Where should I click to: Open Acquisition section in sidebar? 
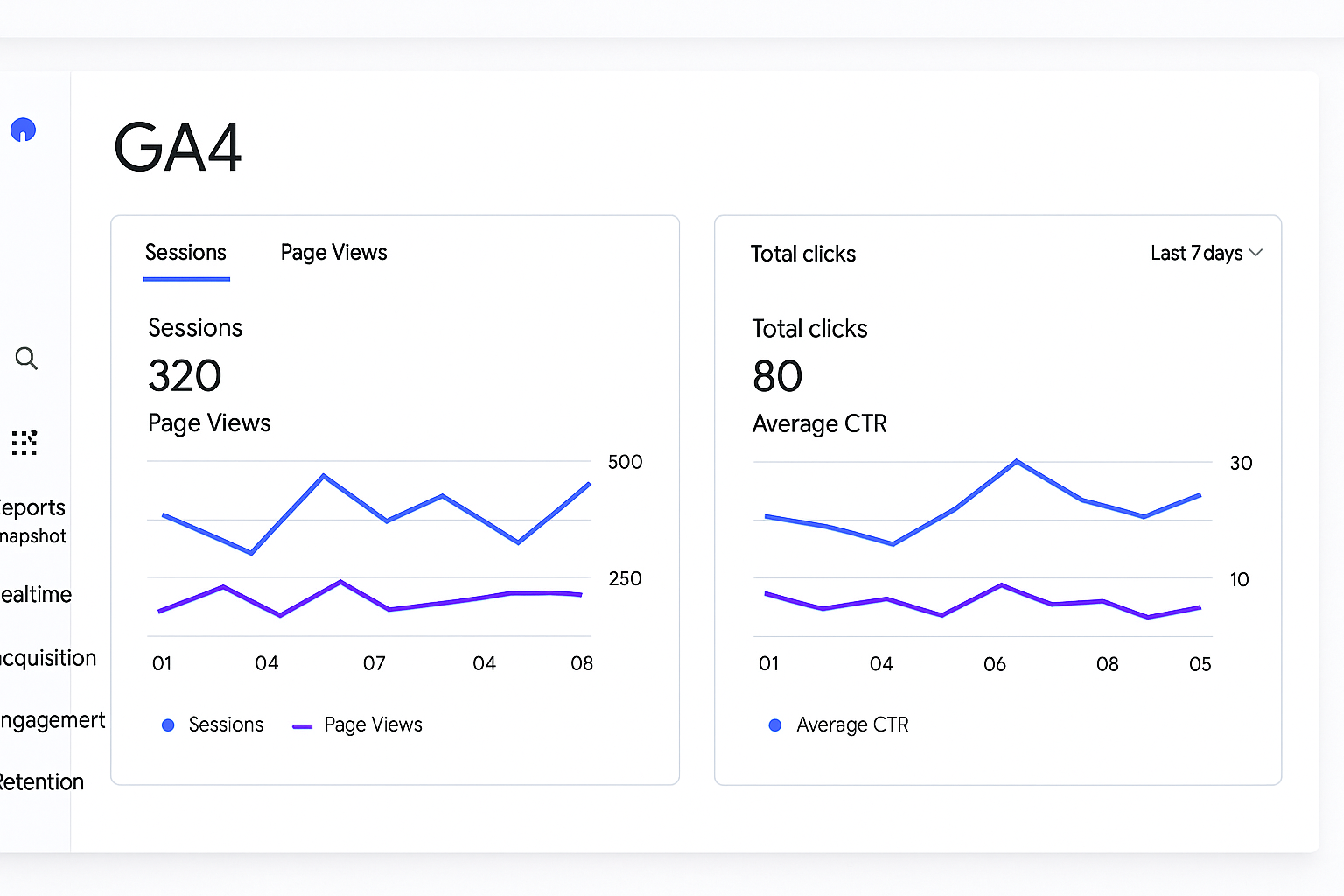coord(48,658)
